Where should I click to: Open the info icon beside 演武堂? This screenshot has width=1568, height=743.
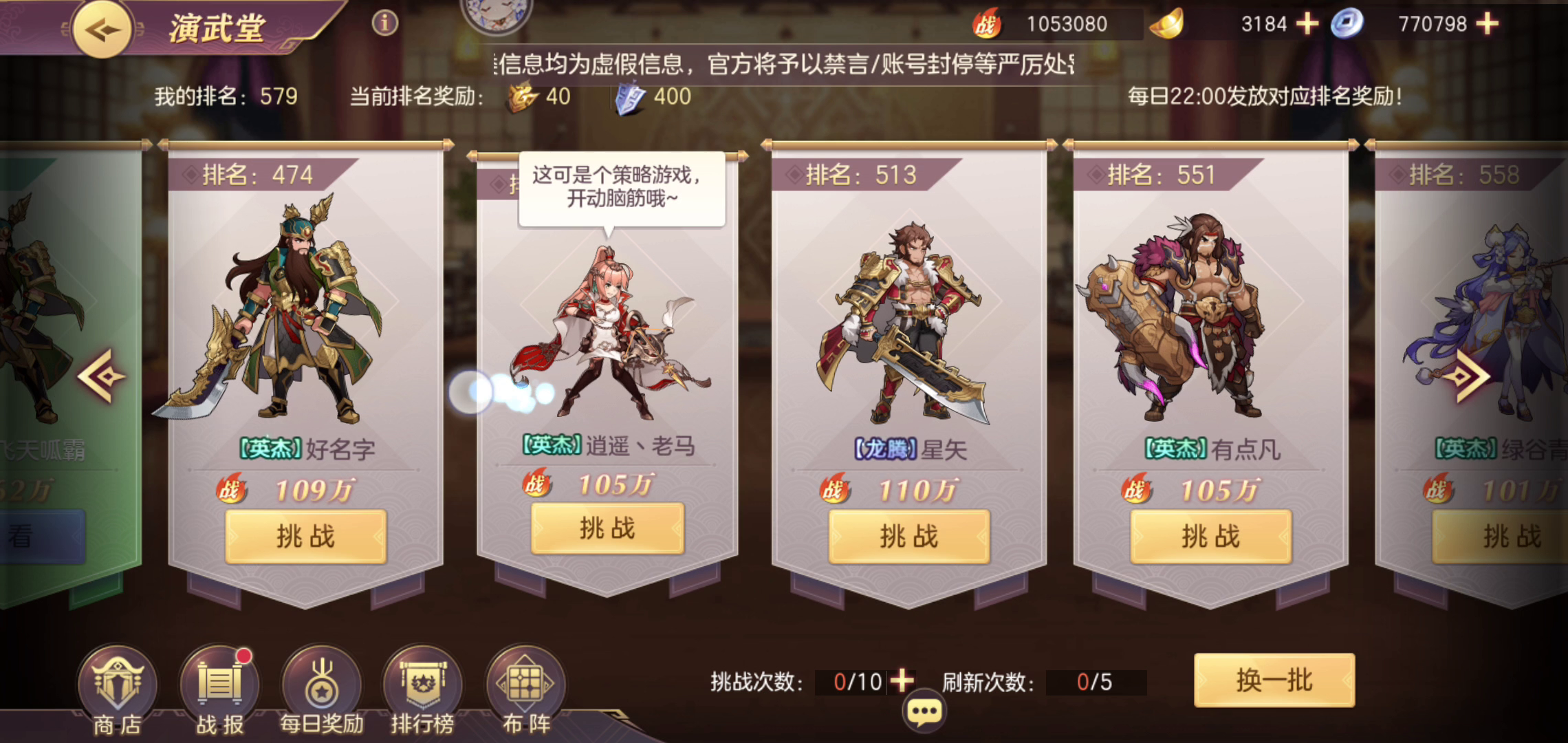(385, 23)
